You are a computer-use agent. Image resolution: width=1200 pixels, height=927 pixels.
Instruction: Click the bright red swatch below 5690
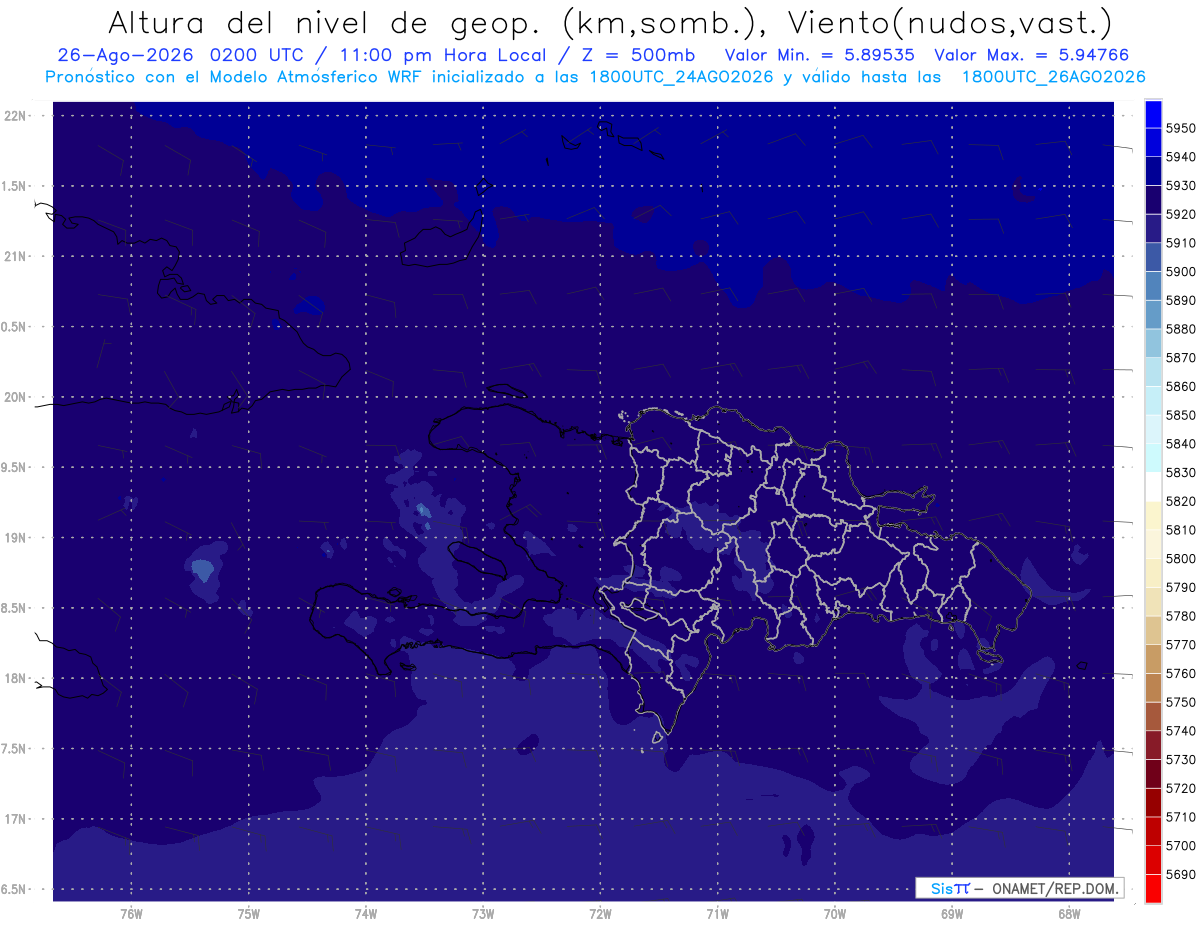1153,889
